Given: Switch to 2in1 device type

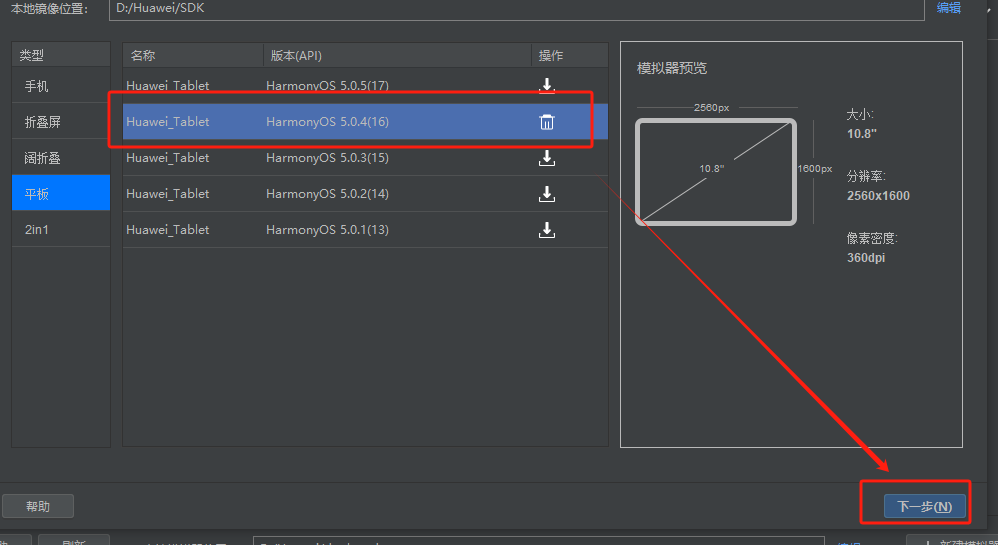Looking at the screenshot, I should (60, 229).
